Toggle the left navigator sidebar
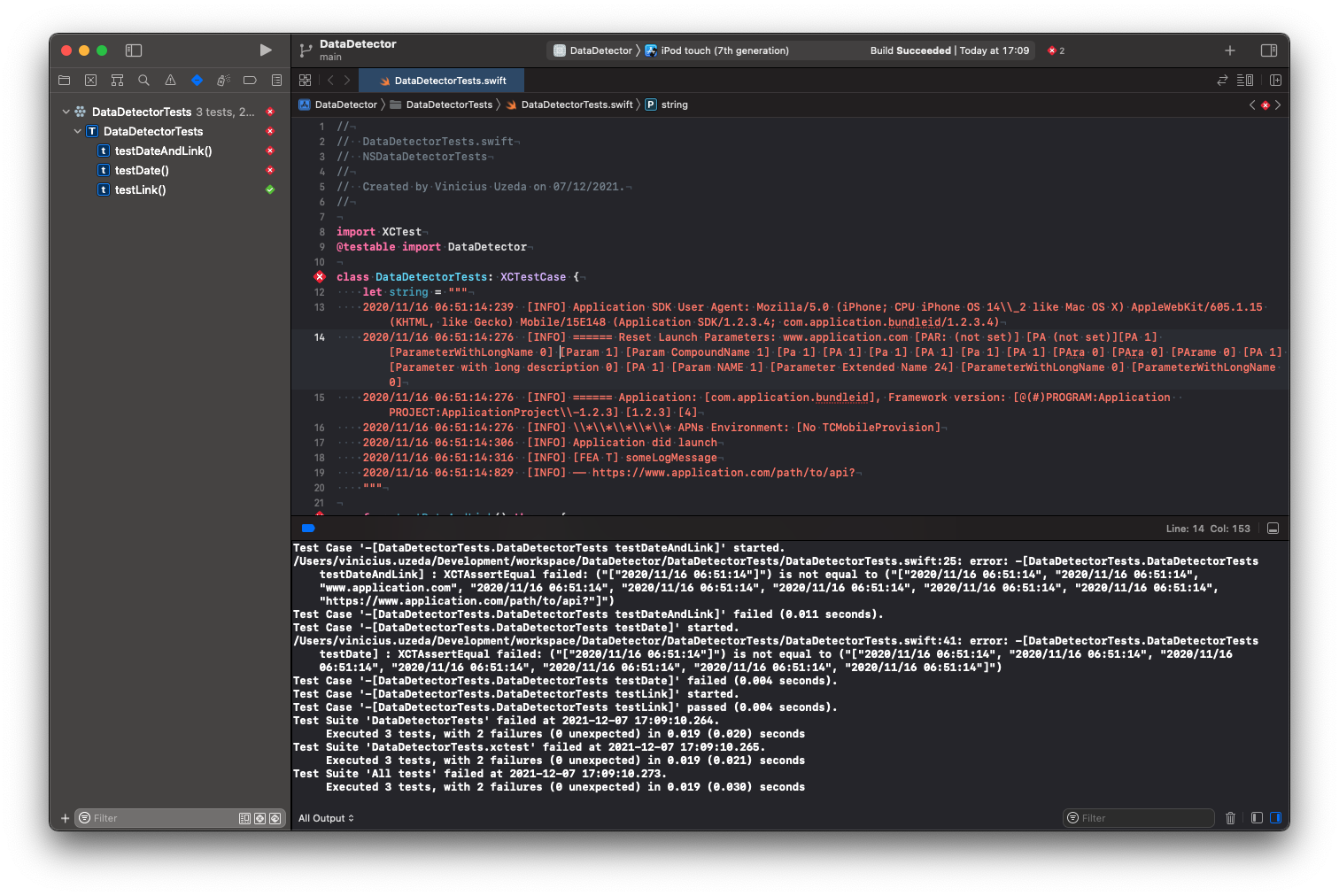1339x896 pixels. coord(134,50)
